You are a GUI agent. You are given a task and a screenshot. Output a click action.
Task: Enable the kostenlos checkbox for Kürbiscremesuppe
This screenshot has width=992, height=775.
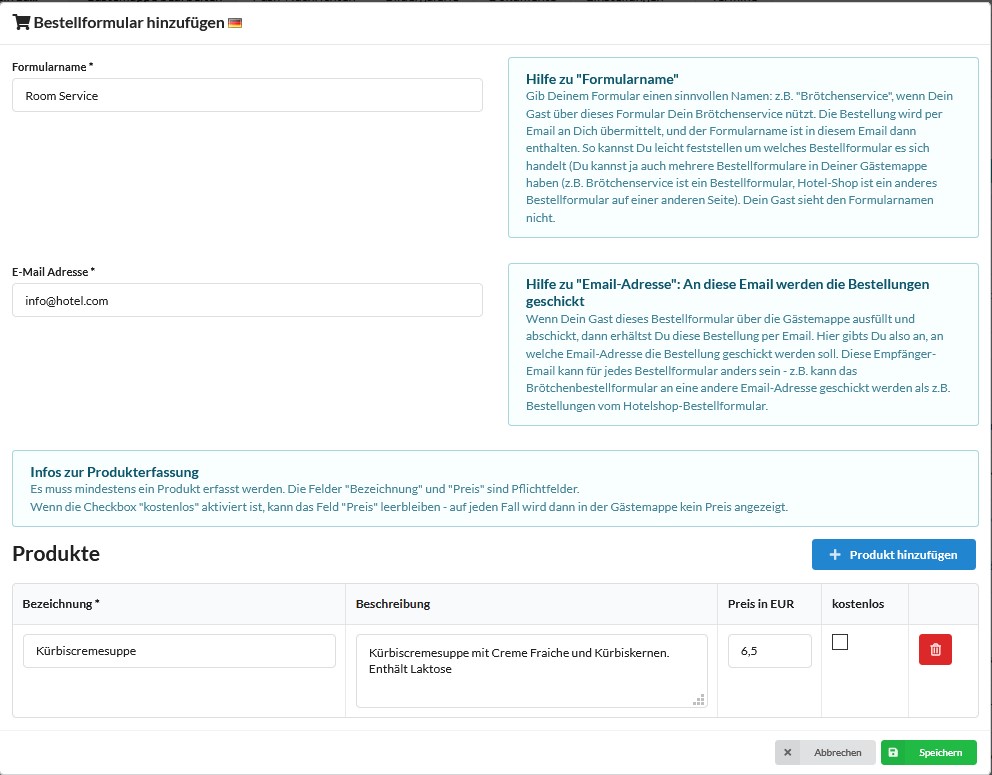840,642
